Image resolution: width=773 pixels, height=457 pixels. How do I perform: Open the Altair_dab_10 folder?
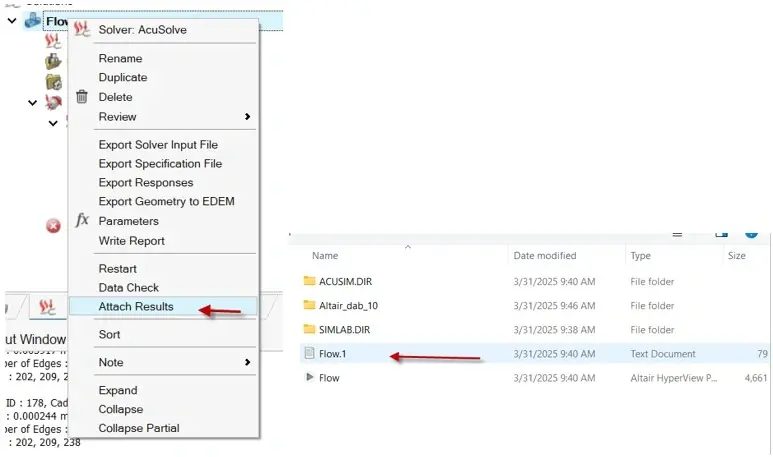tap(348, 305)
